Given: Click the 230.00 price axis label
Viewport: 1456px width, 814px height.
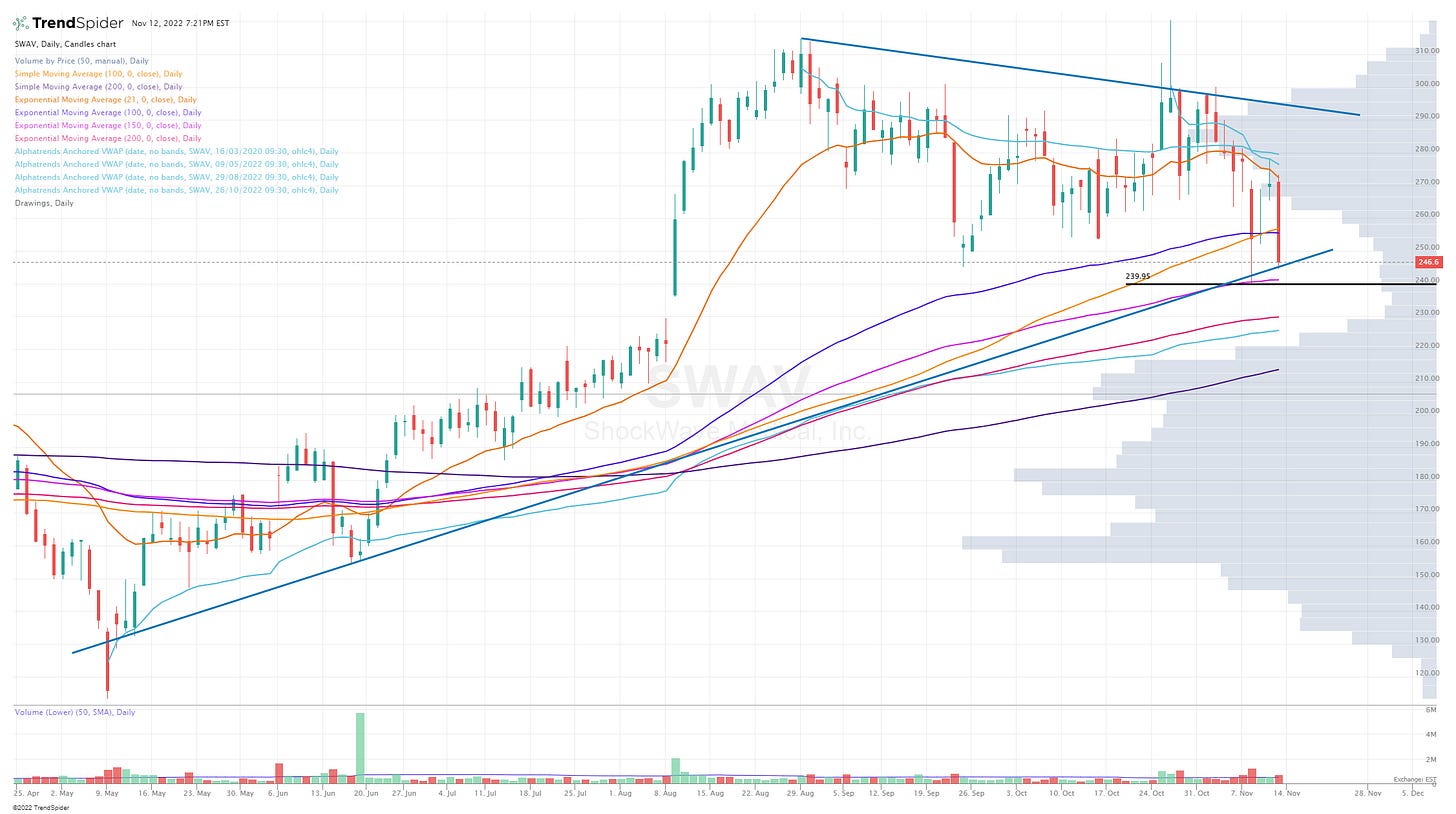Looking at the screenshot, I should (1427, 312).
